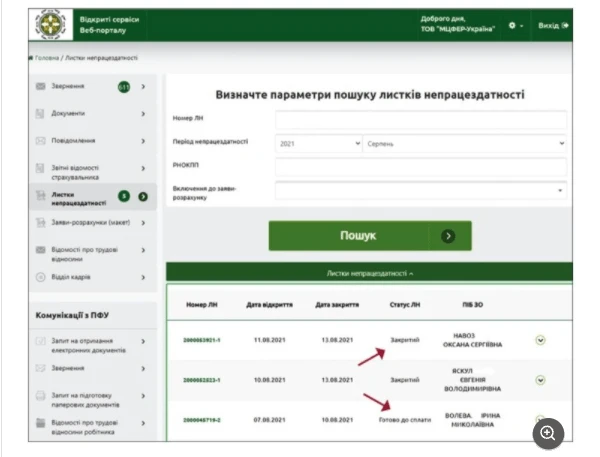Open sick leave number 2000053921-1
The height and width of the screenshot is (457, 600).
202,340
